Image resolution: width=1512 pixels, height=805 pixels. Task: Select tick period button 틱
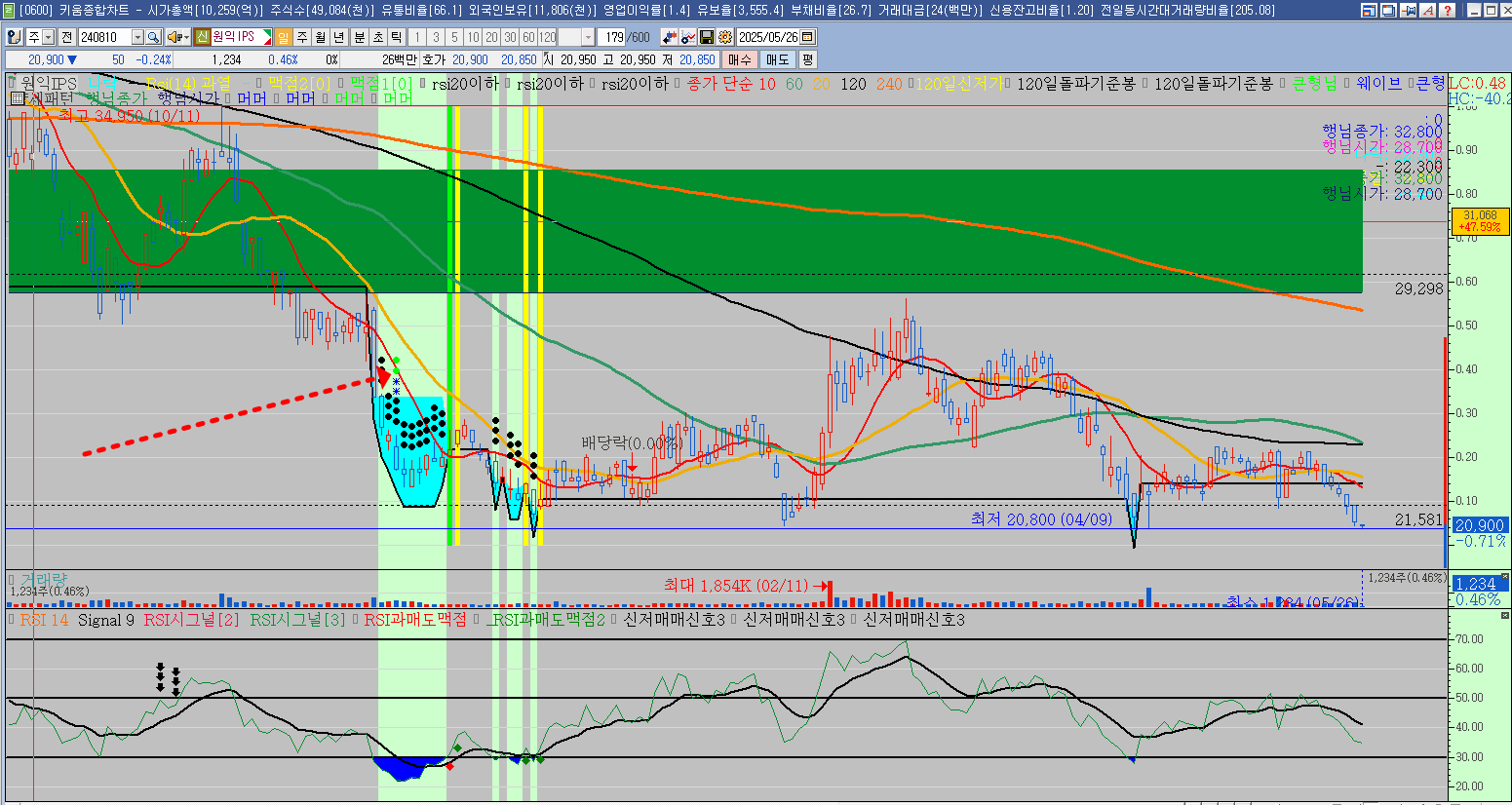click(396, 37)
